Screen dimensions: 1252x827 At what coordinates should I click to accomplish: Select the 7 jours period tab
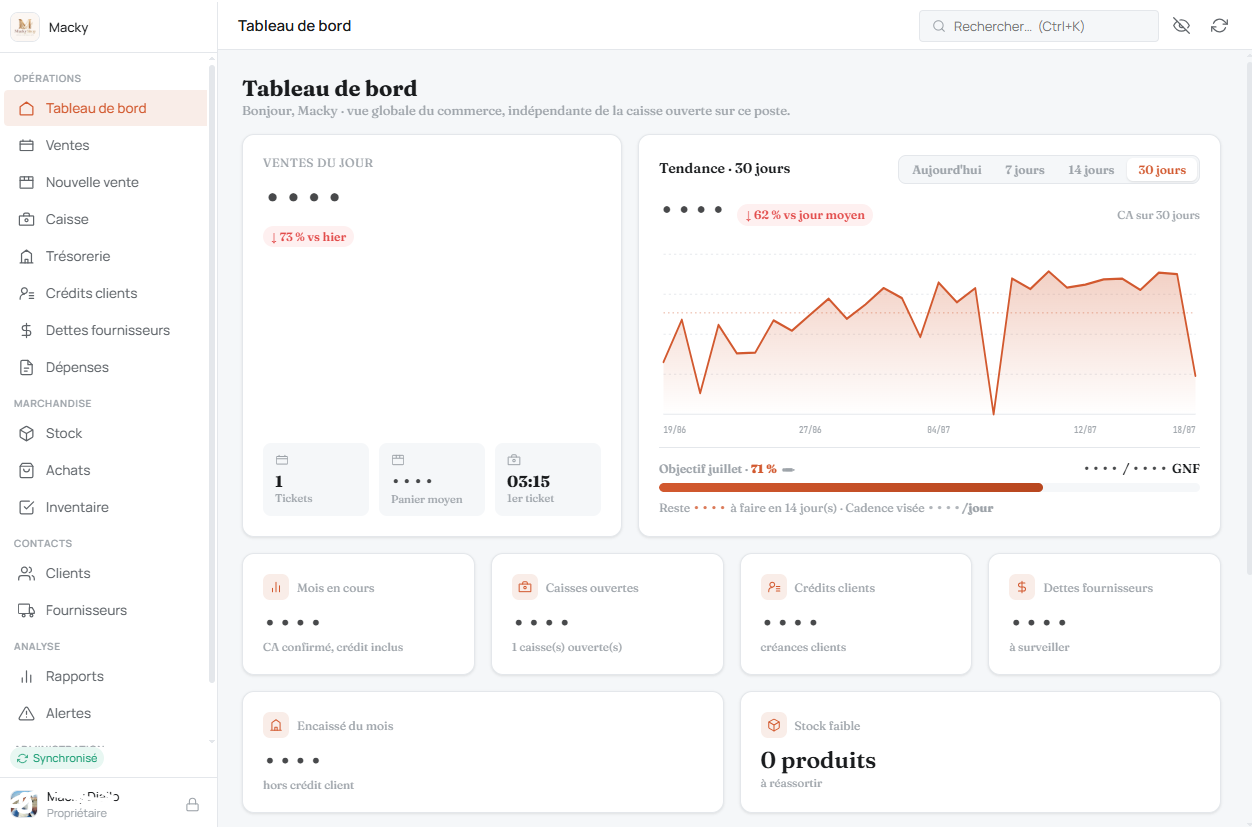point(1024,170)
